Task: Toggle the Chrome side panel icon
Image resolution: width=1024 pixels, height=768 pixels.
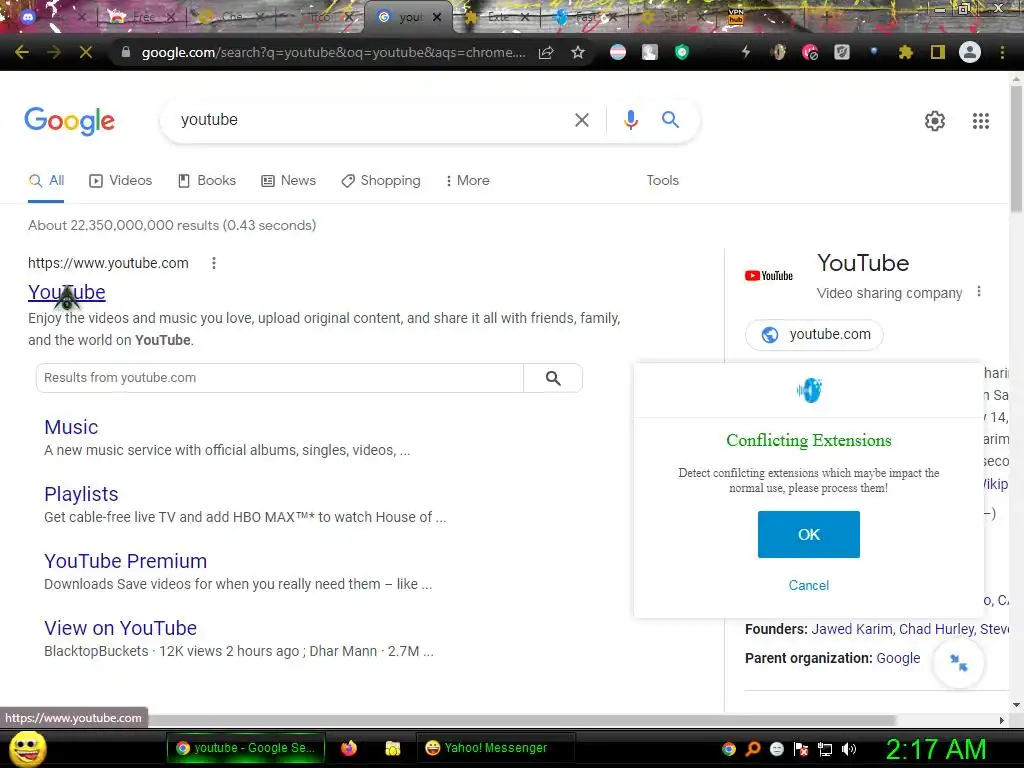Action: (x=938, y=52)
